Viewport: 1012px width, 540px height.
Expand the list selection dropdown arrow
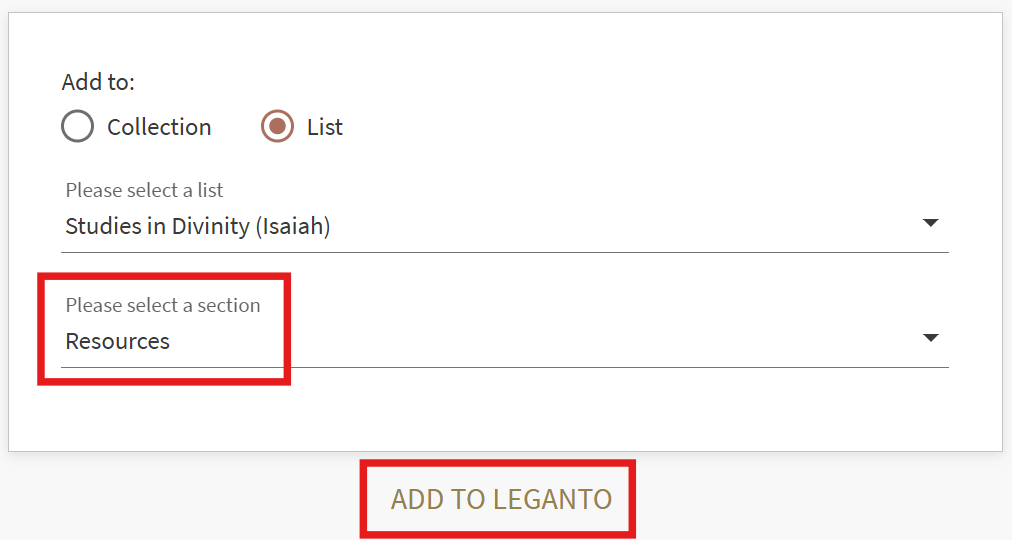[x=930, y=223]
